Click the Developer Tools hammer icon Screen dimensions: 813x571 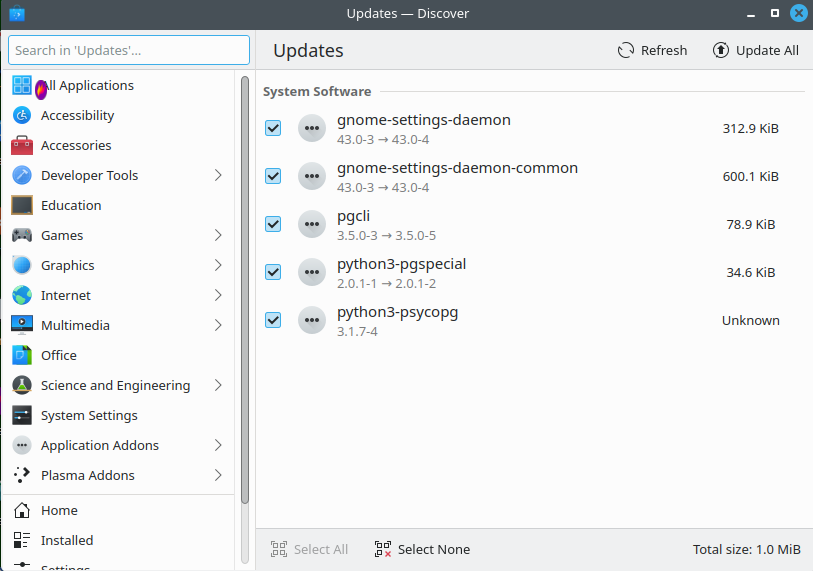[22, 175]
